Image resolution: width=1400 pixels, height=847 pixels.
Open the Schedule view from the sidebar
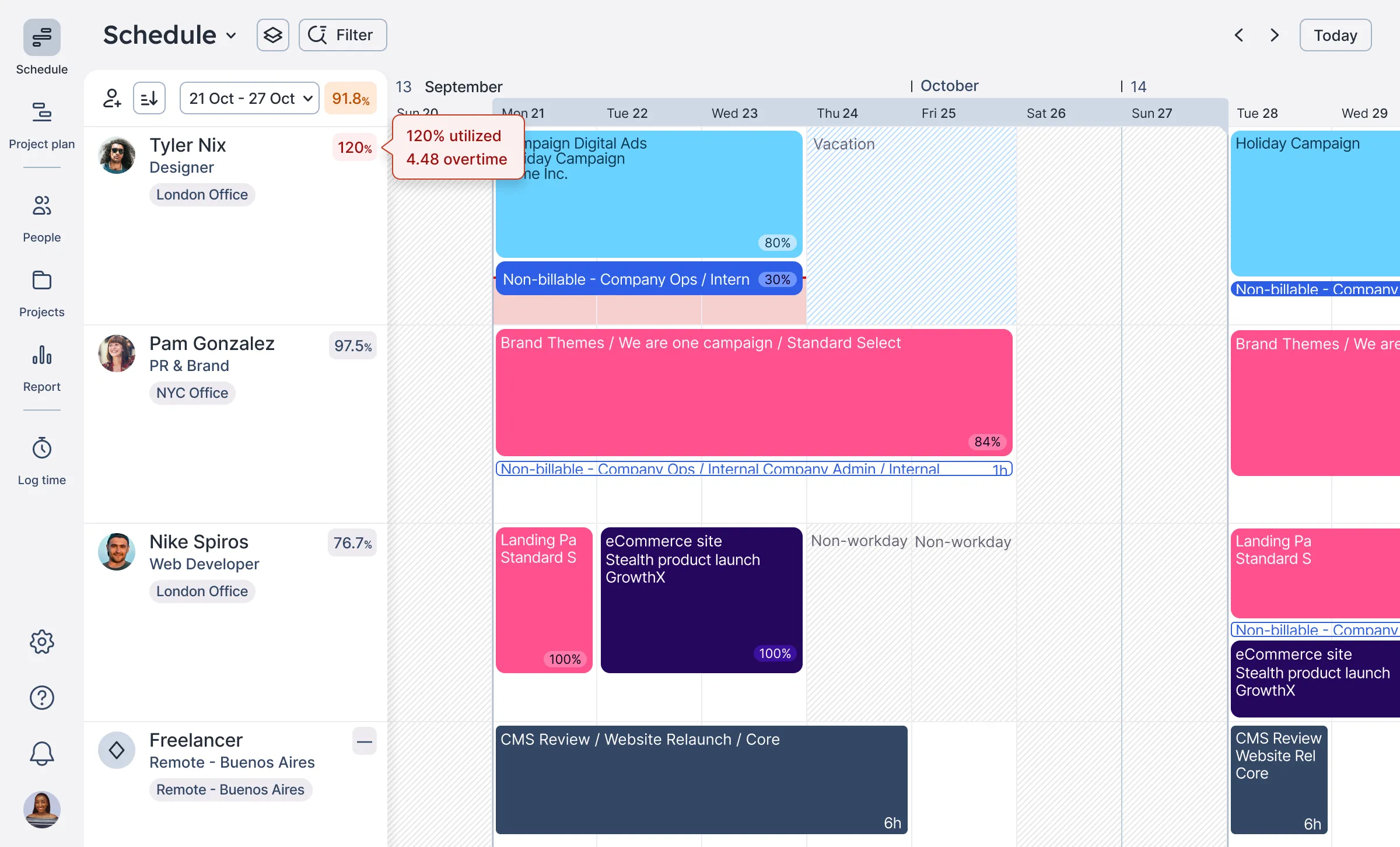click(x=41, y=37)
